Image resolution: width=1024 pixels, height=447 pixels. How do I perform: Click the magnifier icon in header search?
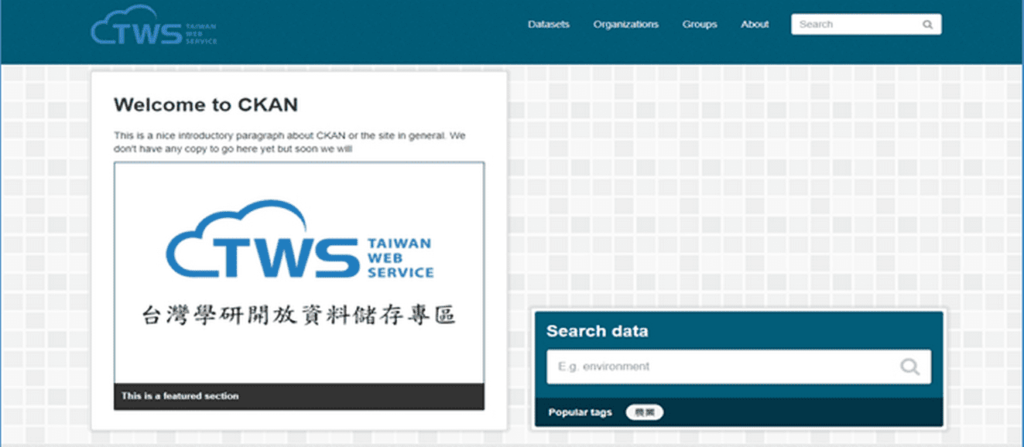coord(927,25)
